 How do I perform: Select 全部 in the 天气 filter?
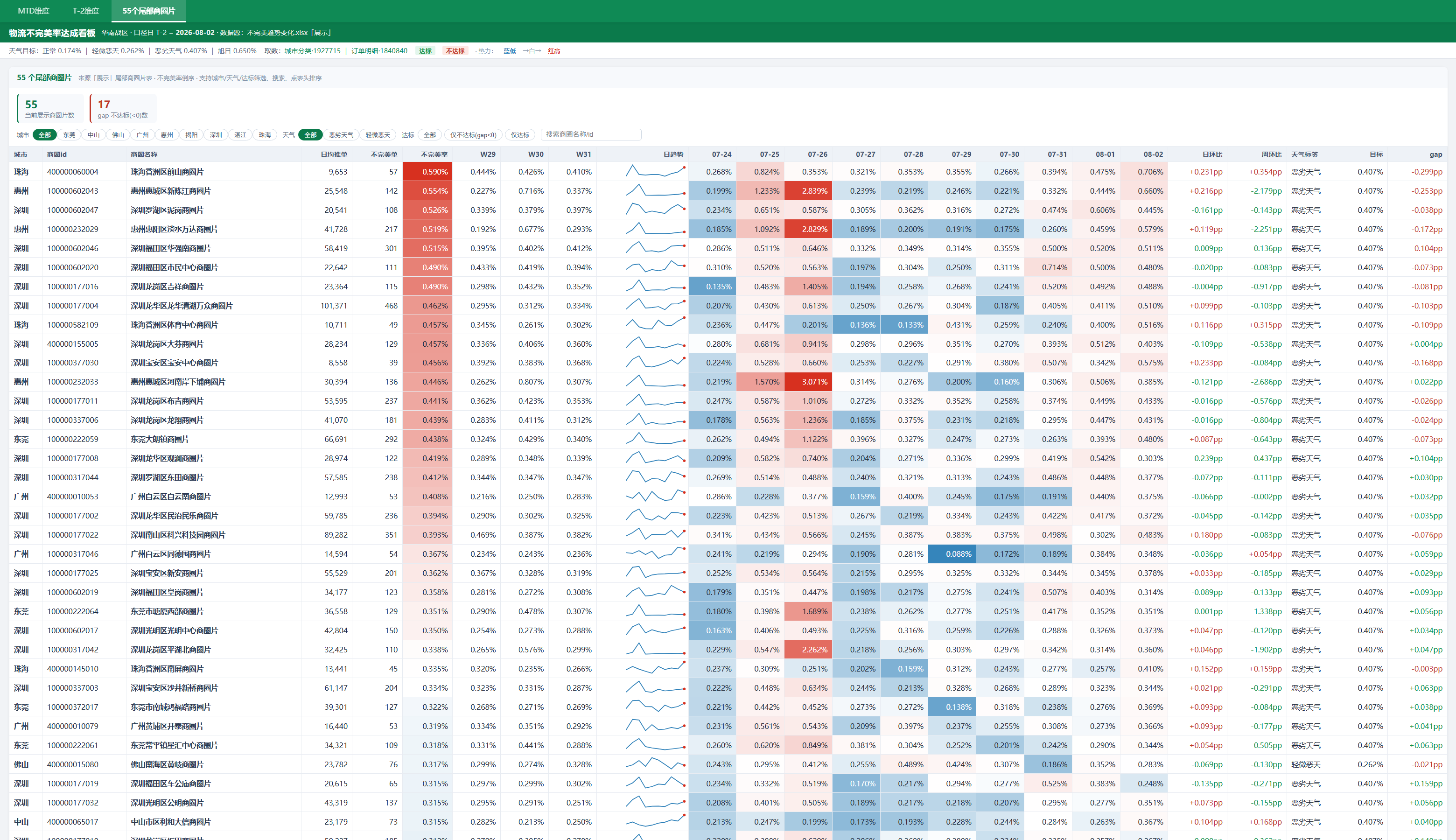click(310, 135)
